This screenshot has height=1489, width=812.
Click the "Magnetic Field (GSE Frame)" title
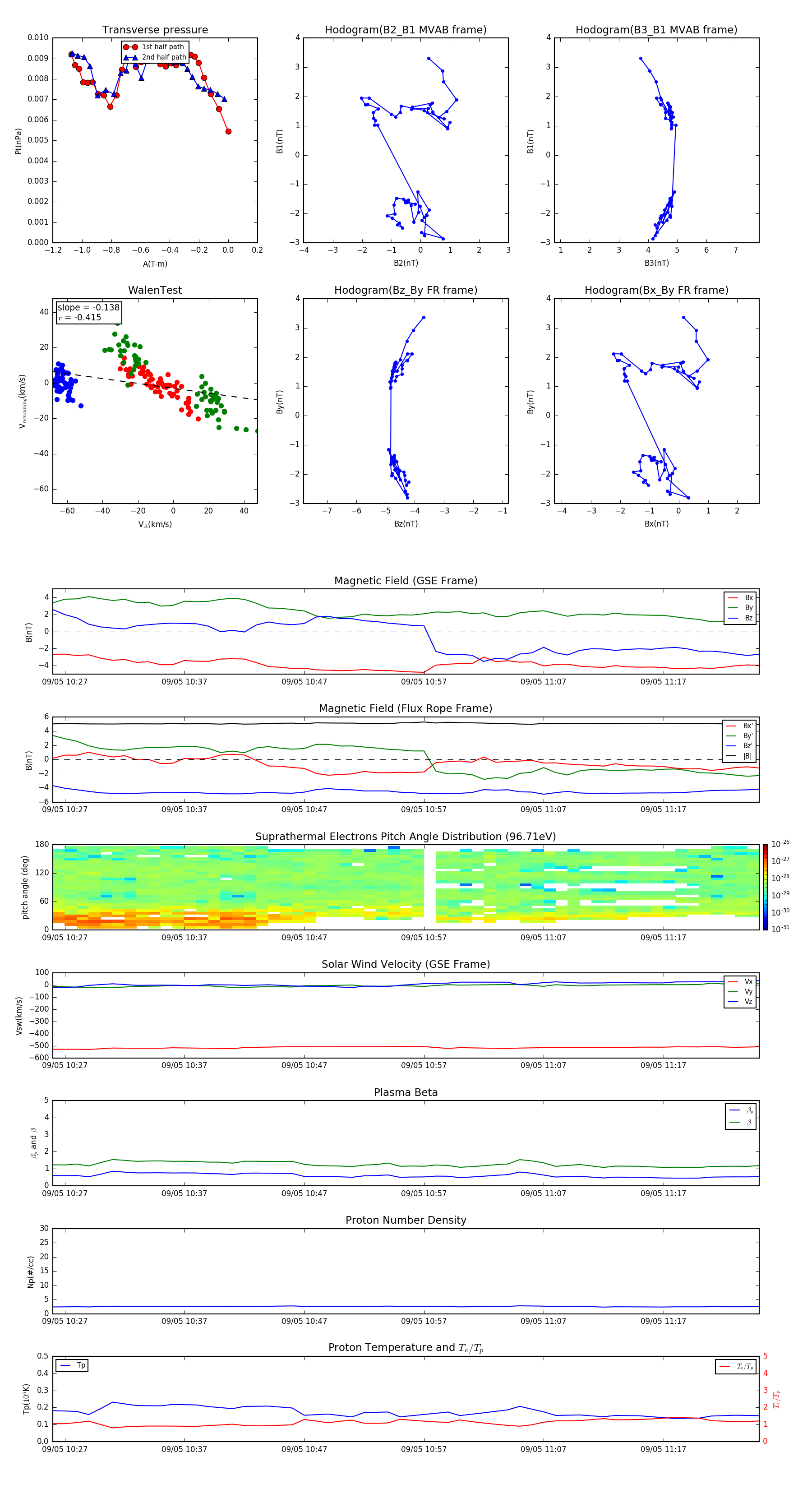click(x=406, y=581)
